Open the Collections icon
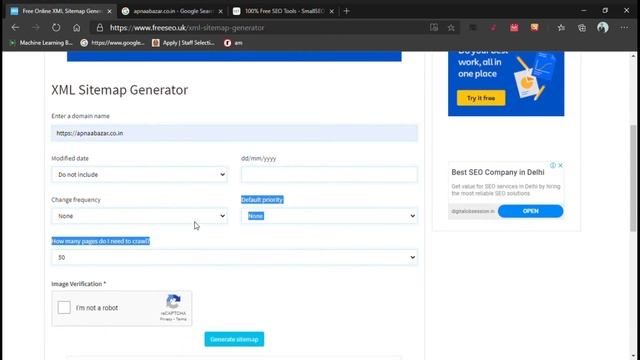Viewport: 640px width, 360px height. pyautogui.click(x=582, y=28)
